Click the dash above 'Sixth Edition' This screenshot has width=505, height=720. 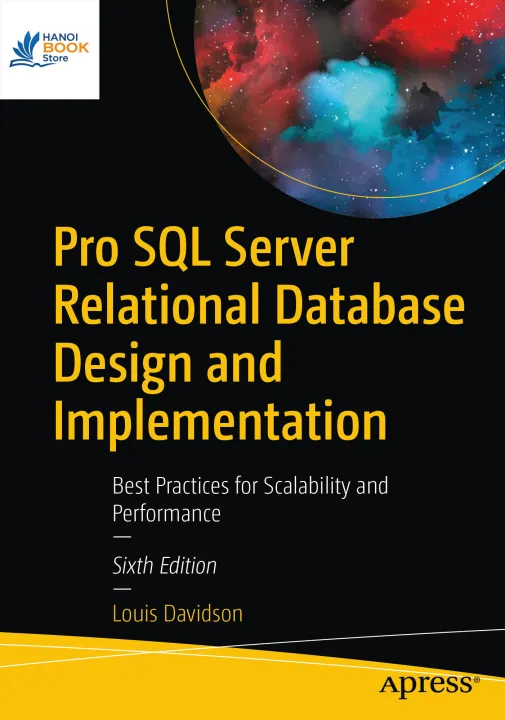tap(122, 536)
